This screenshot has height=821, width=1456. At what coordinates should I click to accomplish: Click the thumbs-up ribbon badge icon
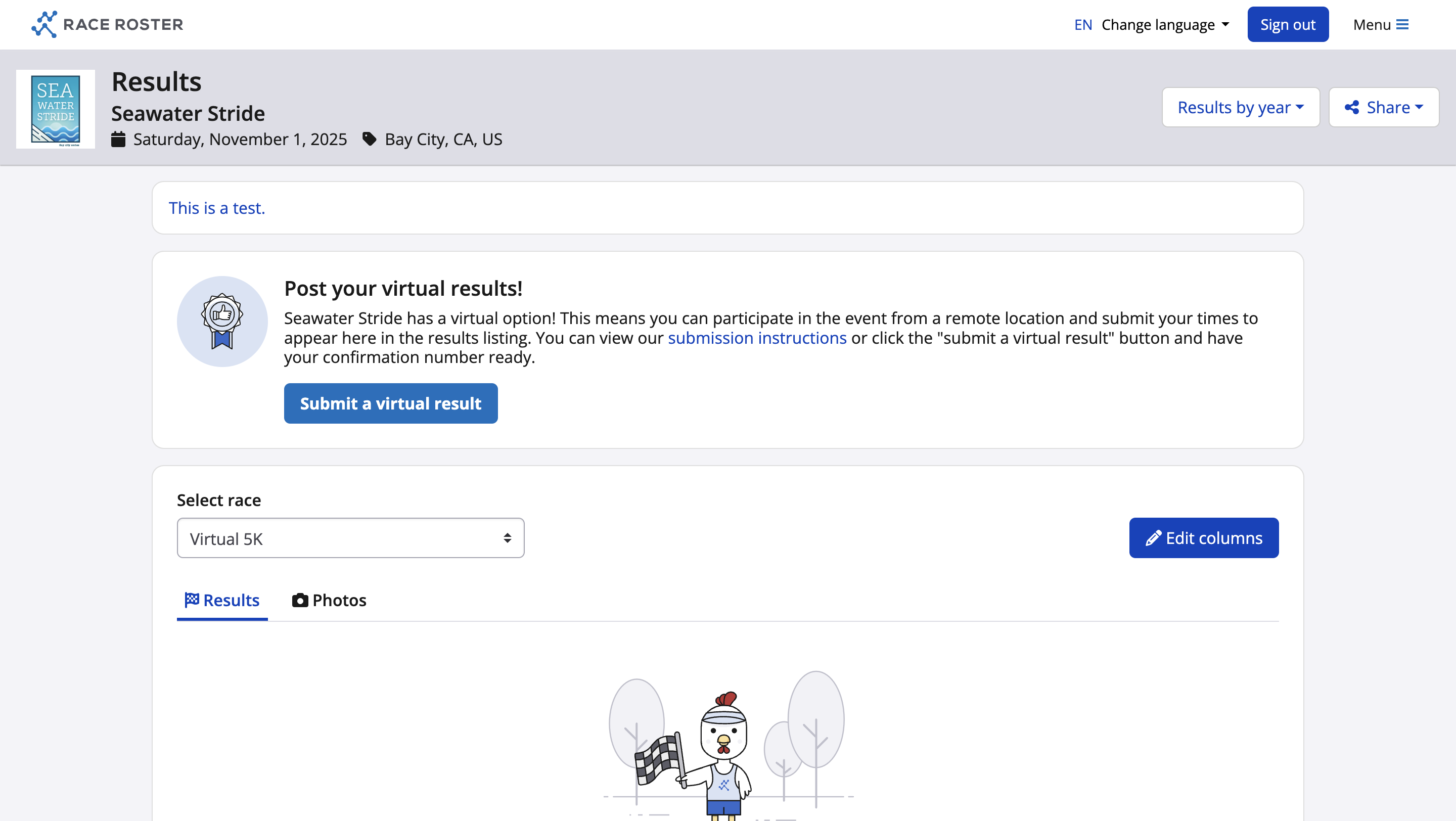[x=222, y=321]
